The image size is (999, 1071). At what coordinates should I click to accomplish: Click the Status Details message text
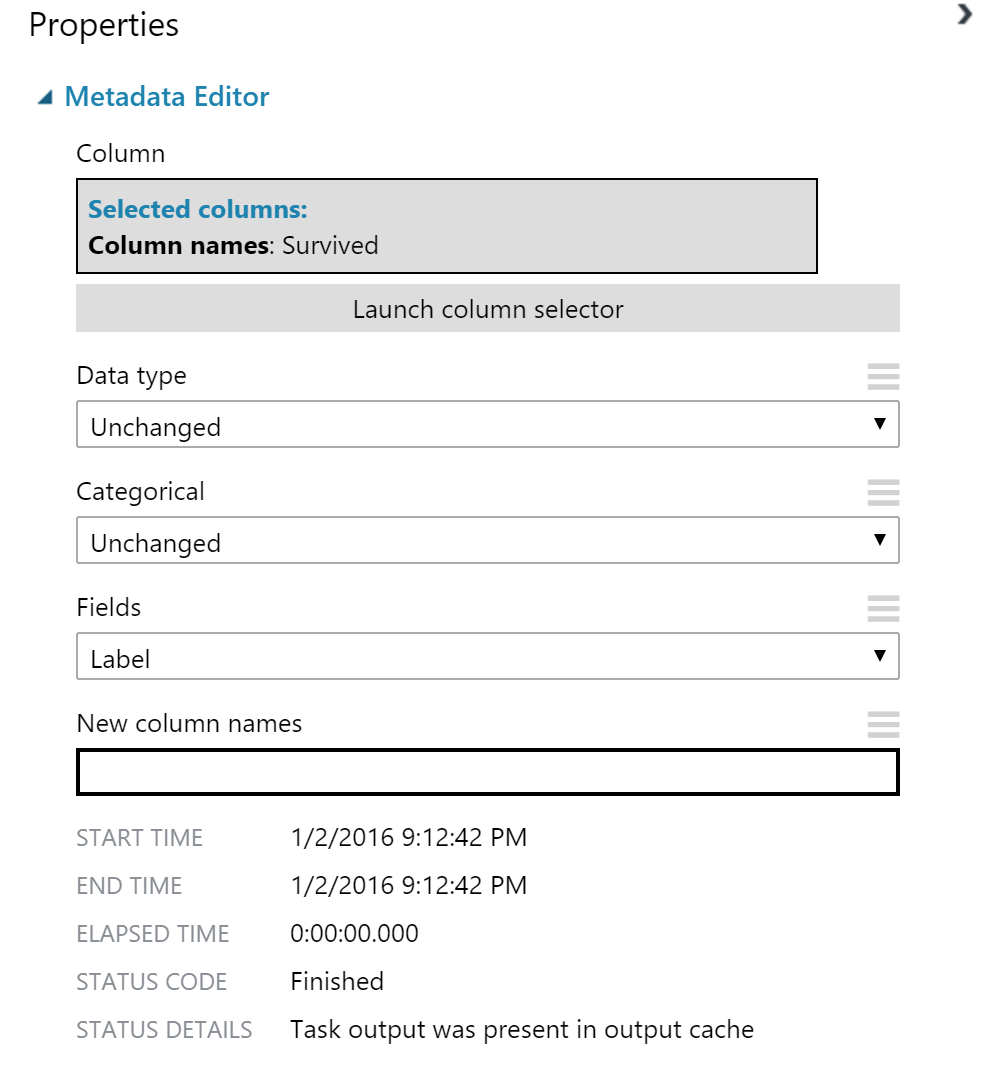[522, 1029]
